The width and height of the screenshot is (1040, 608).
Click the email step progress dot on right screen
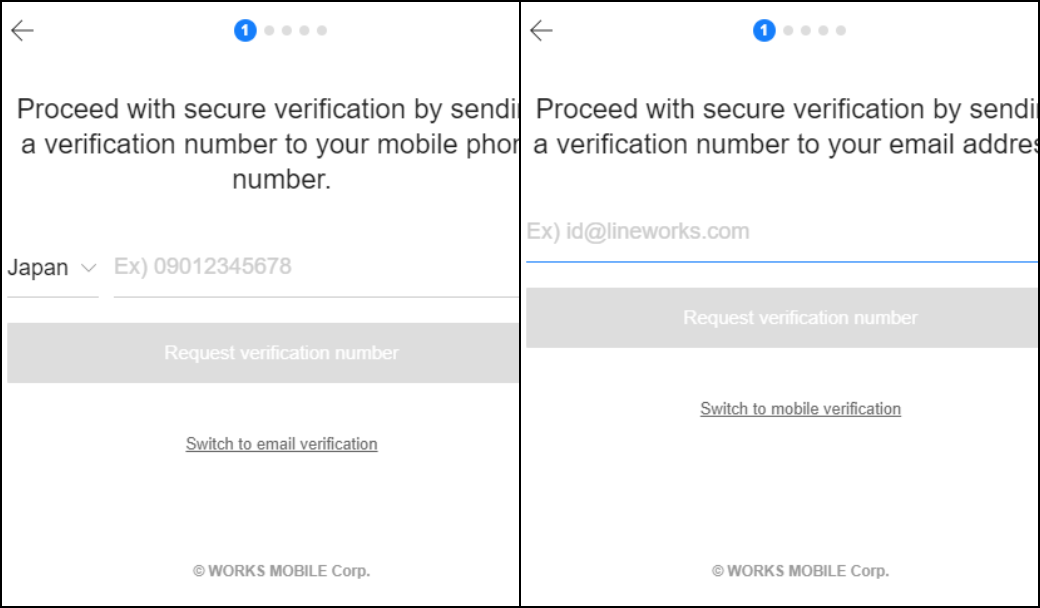click(x=762, y=31)
